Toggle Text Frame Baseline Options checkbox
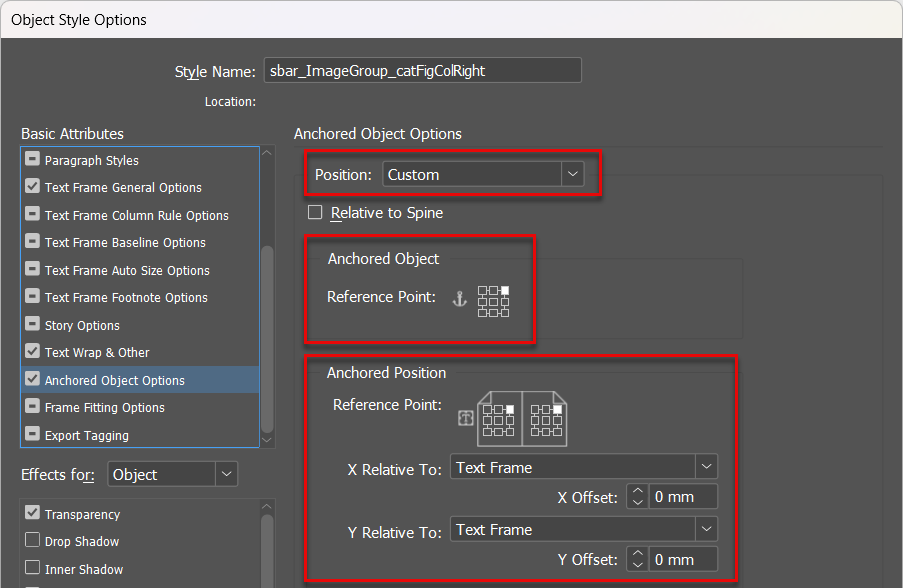 pos(33,241)
